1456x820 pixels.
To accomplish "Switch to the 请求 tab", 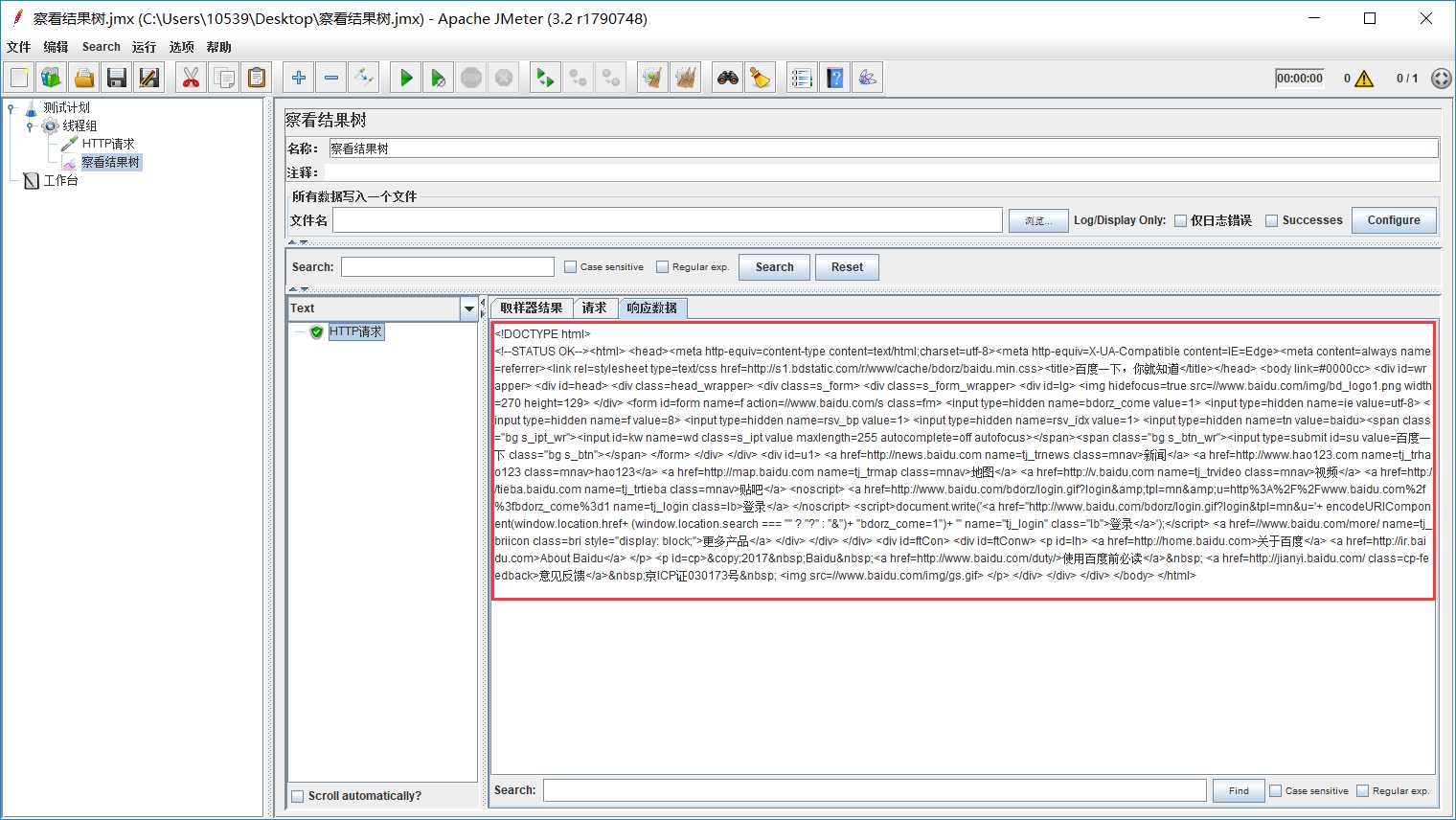I will [595, 307].
